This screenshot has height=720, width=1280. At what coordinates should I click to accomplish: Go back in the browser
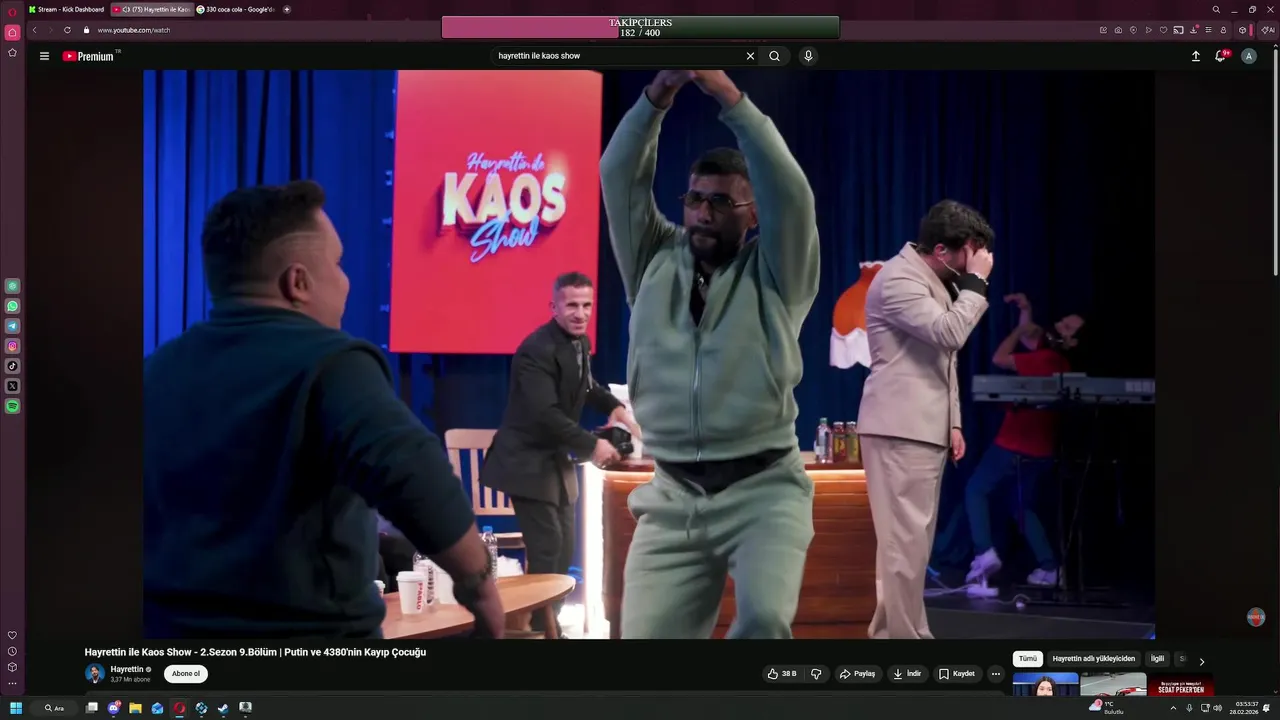pos(34,30)
